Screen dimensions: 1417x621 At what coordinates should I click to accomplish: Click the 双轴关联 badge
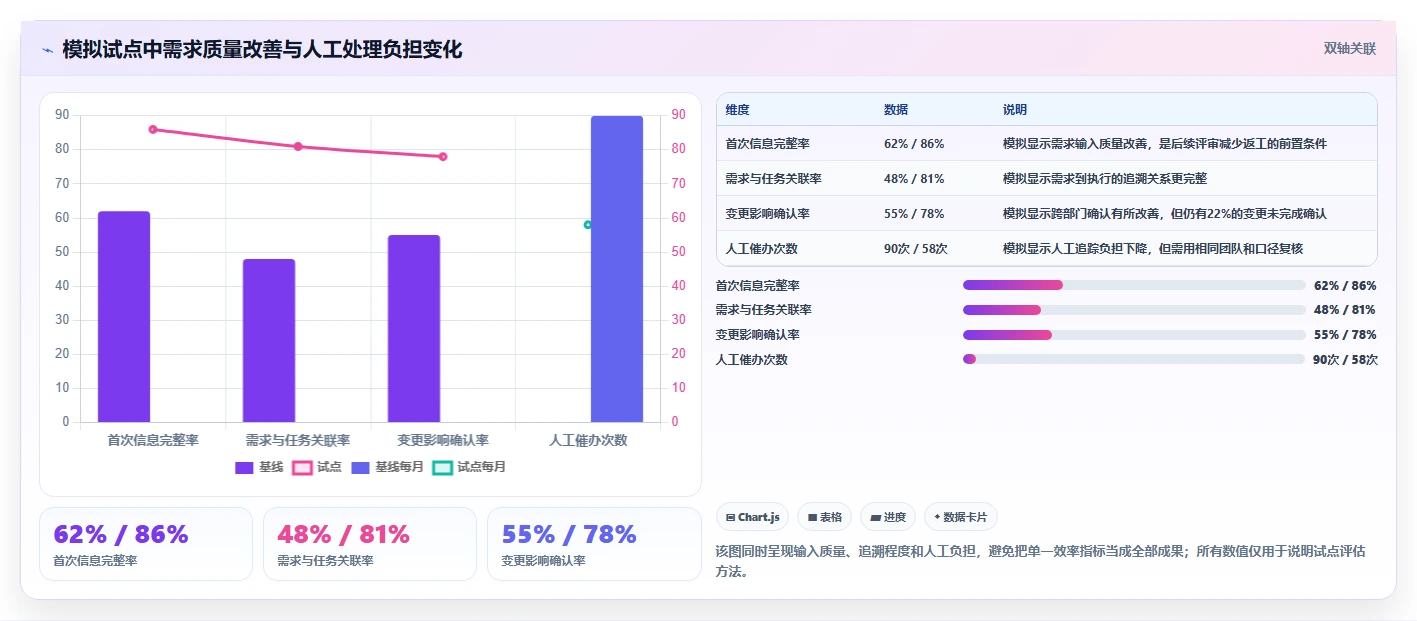pos(1350,49)
